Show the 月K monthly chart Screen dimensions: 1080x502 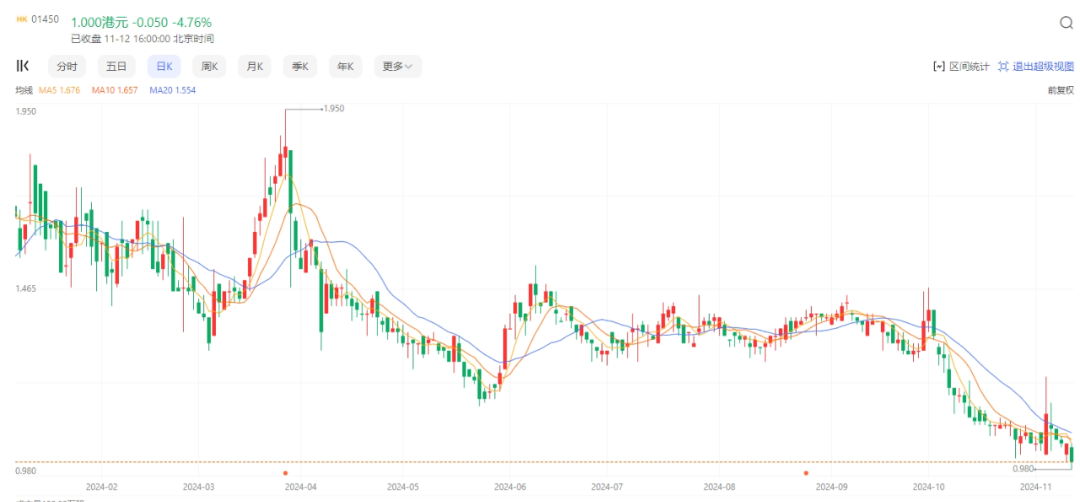coord(254,67)
